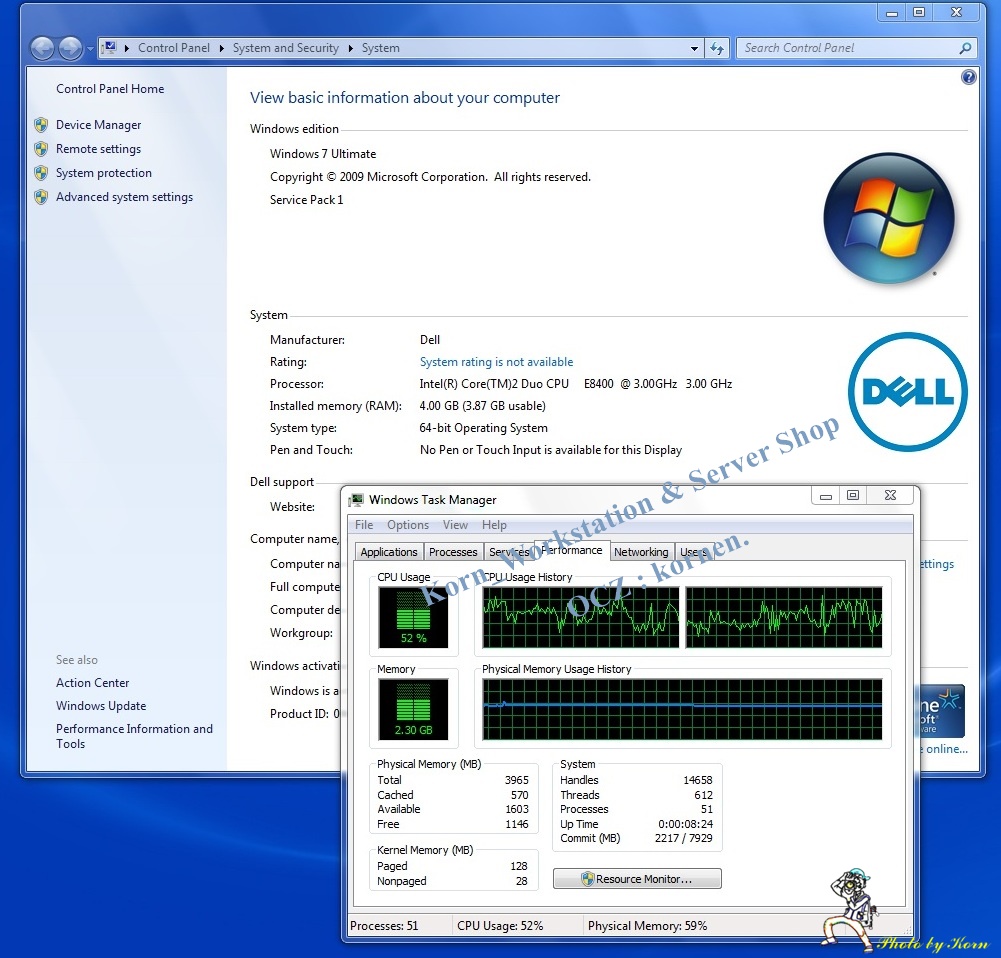Expand the arrow after System and Security breadcrumb

coord(350,48)
